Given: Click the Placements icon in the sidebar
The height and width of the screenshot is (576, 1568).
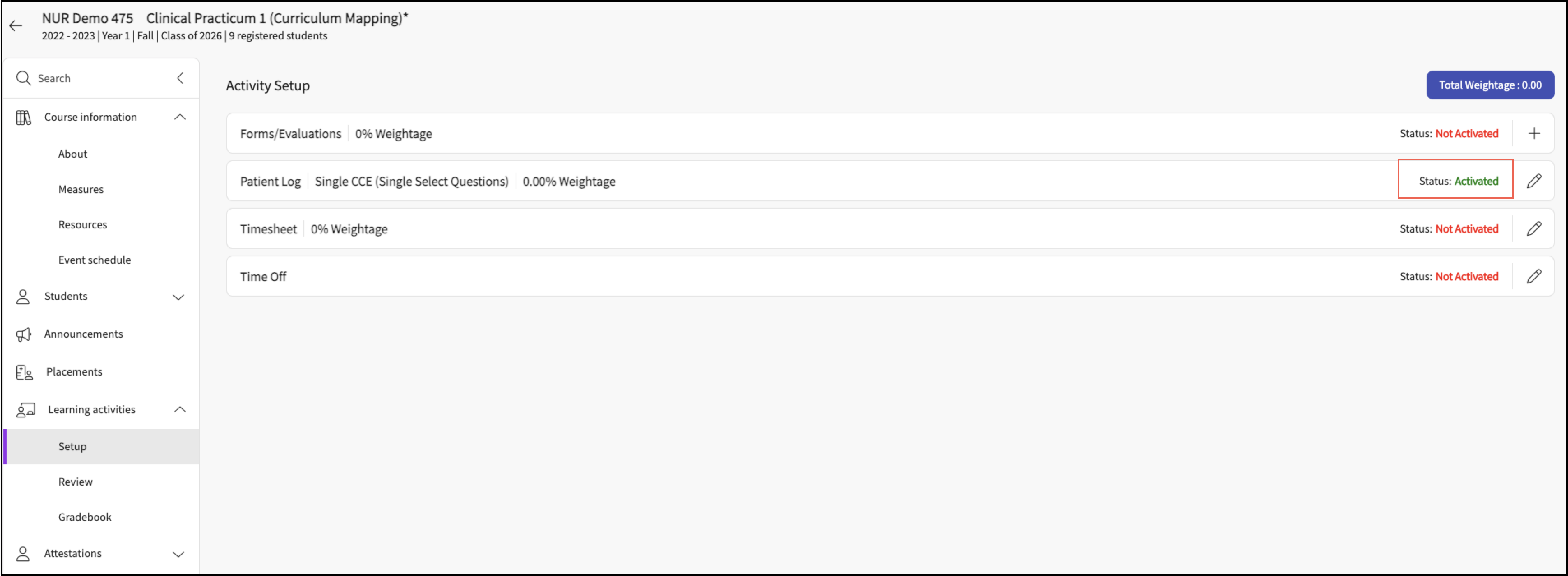Looking at the screenshot, I should tap(24, 372).
